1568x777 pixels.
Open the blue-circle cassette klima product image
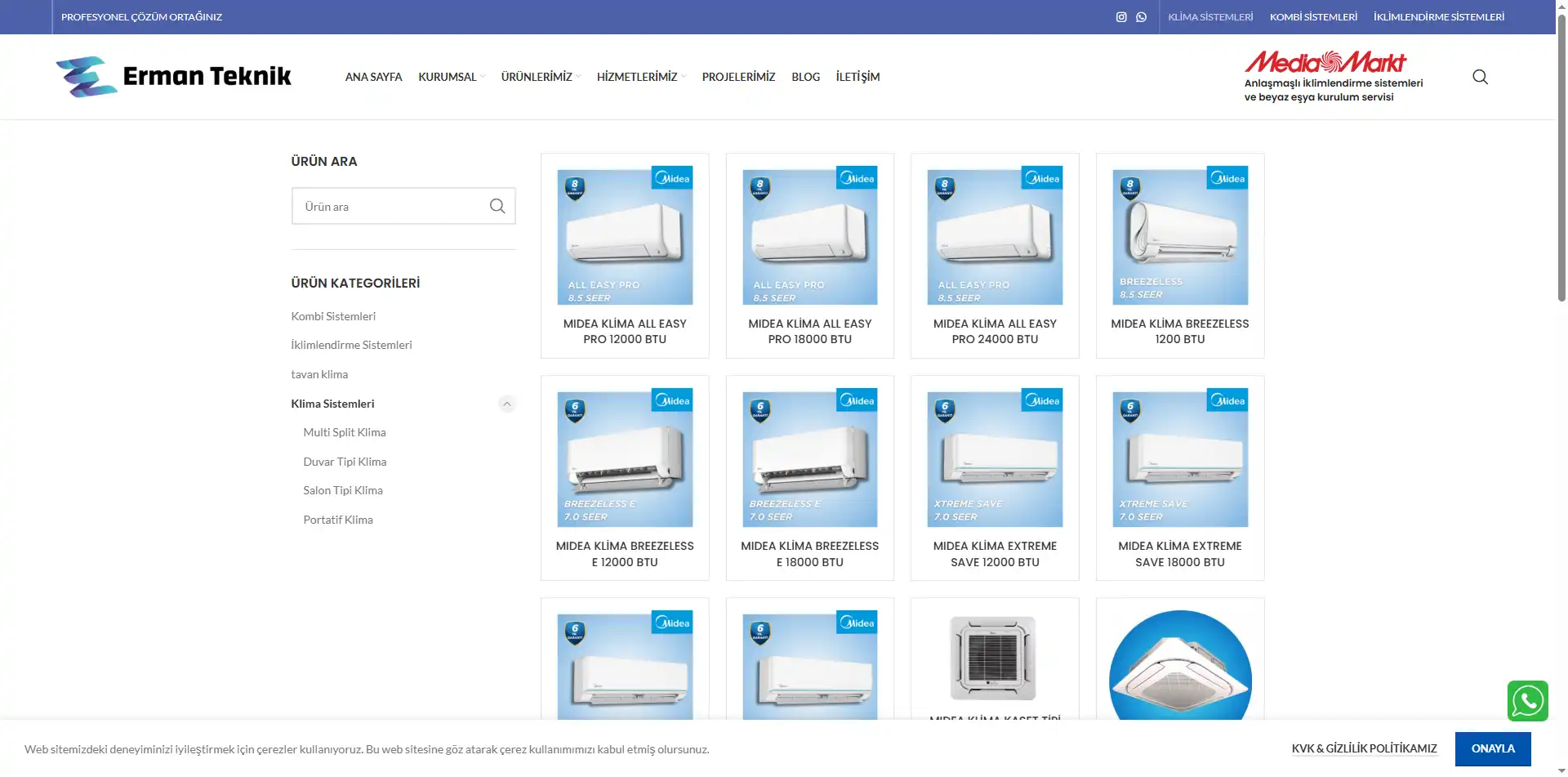coord(1180,665)
